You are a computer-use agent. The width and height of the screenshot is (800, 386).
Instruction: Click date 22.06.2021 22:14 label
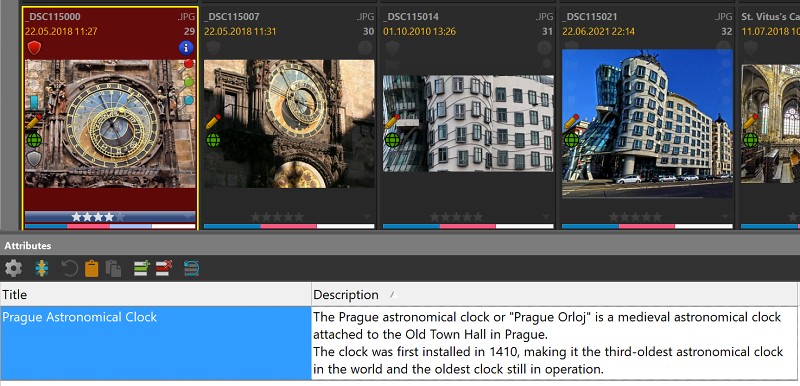(598, 32)
